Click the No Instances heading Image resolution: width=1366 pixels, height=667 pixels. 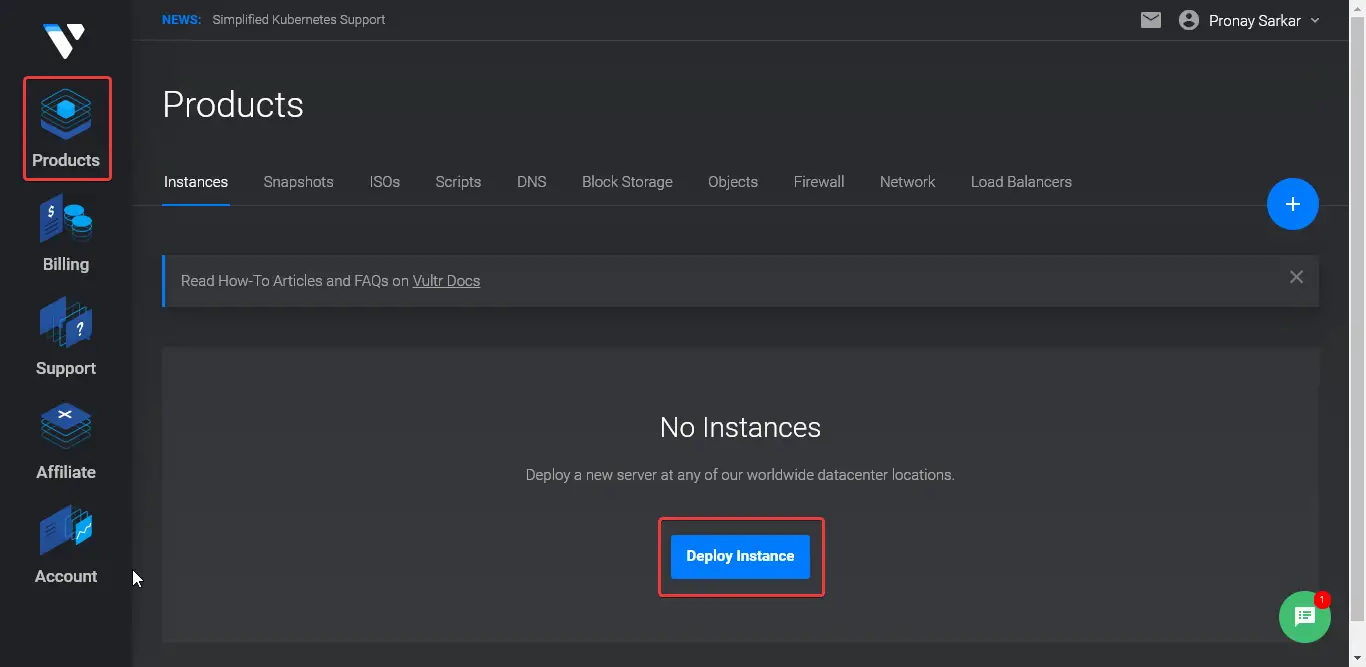[740, 427]
